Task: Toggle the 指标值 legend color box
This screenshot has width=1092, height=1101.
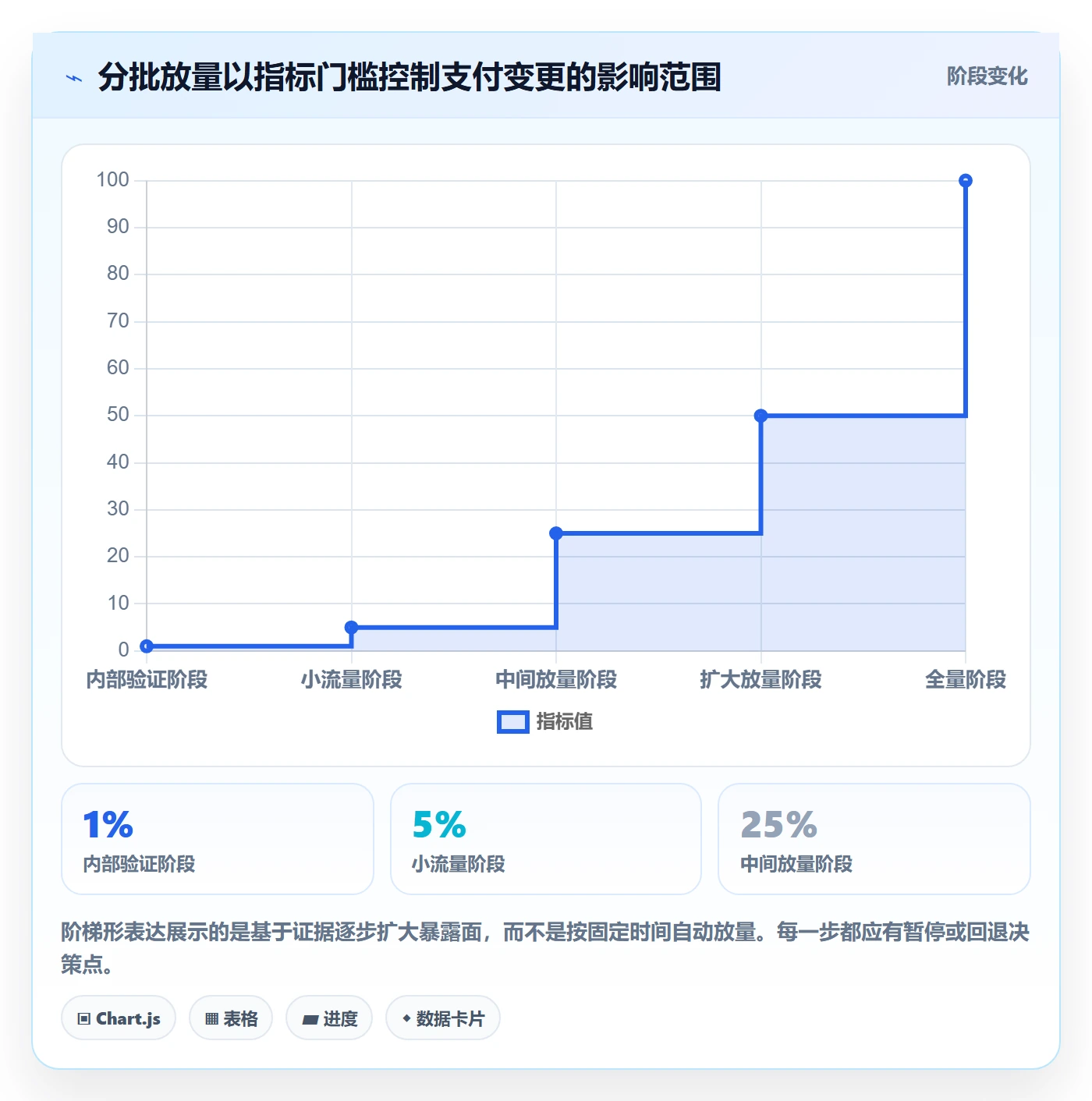Action: 513,722
